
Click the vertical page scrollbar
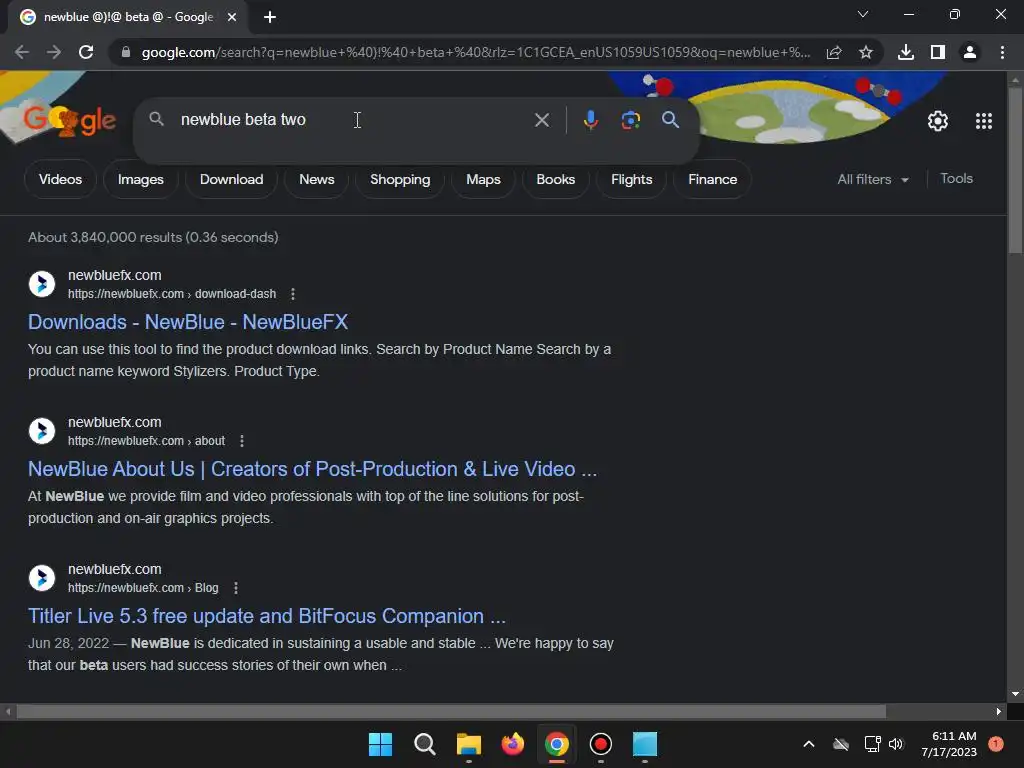(1015, 171)
